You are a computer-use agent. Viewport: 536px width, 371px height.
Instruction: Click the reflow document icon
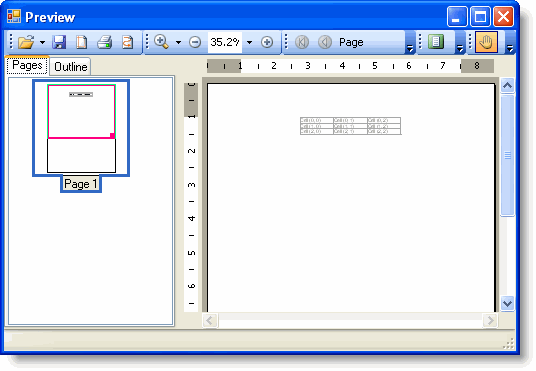click(128, 42)
